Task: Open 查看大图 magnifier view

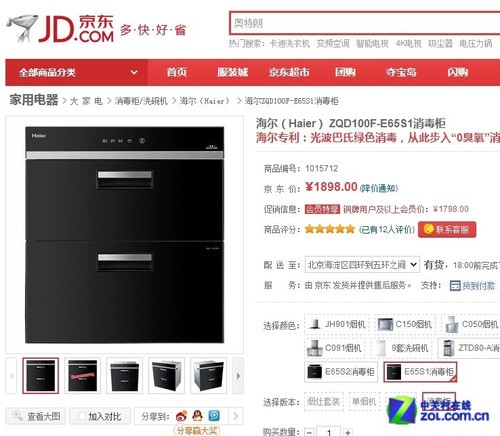Action: coord(36,416)
